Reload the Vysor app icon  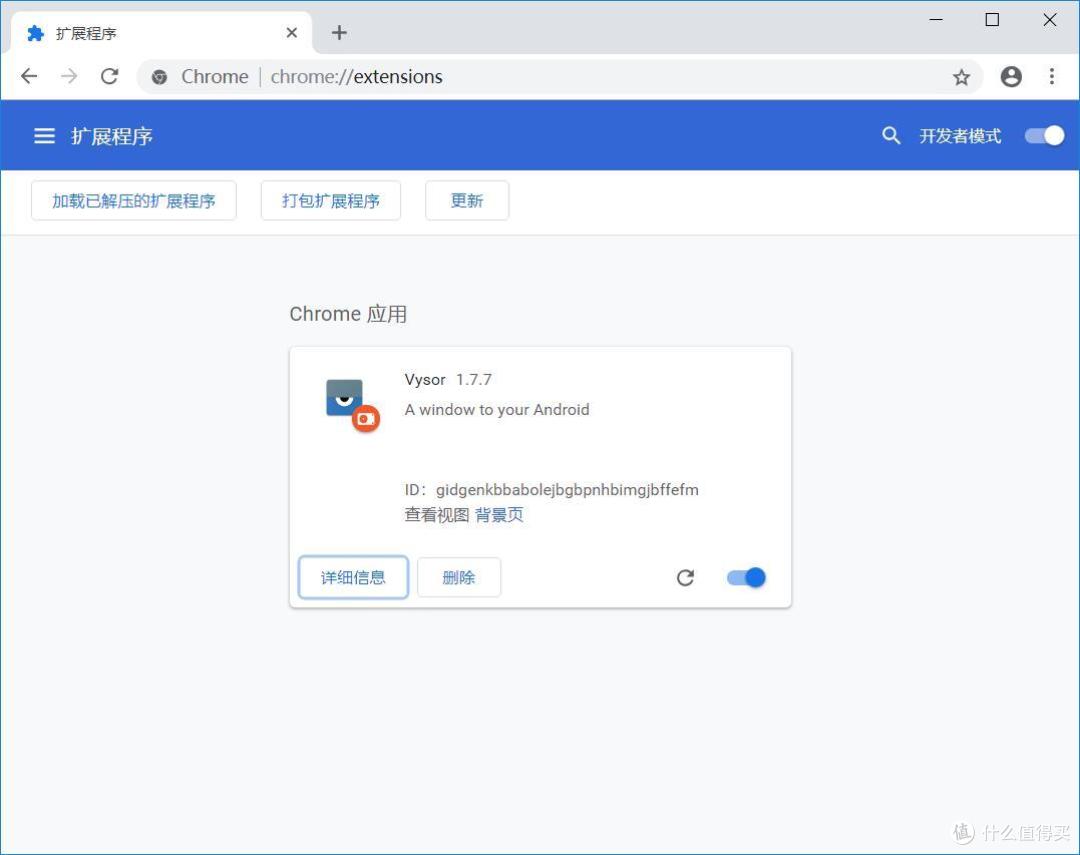[x=685, y=577]
